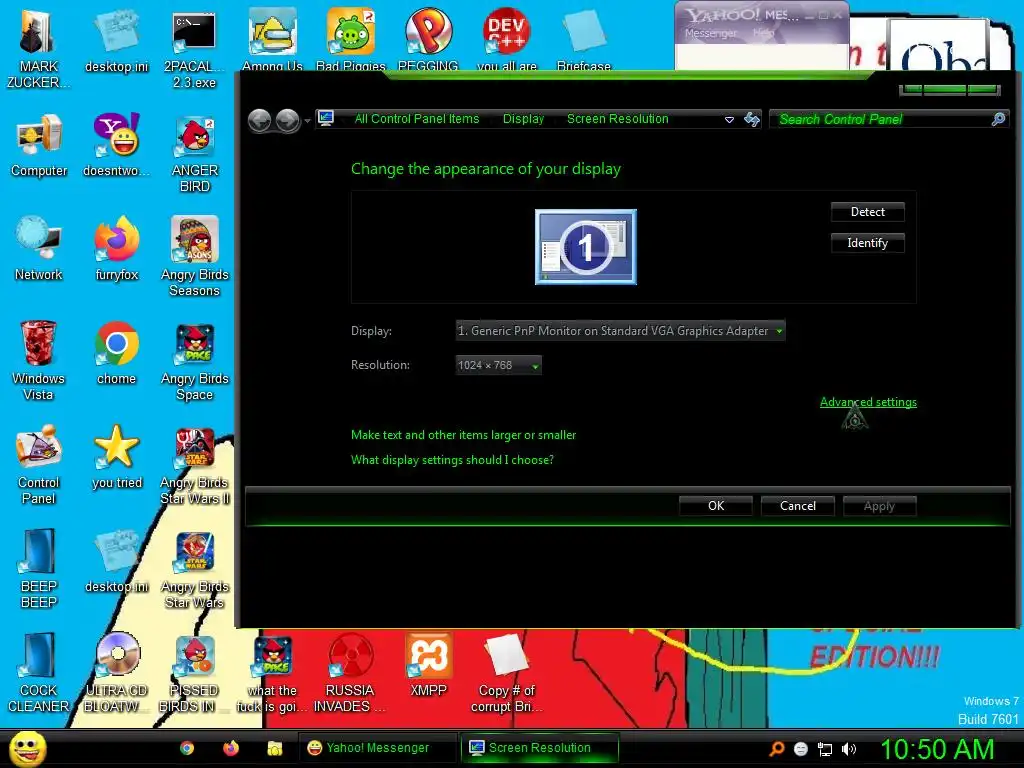This screenshot has width=1024, height=768.
Task: Click the search magnifier in Control Panel
Action: (x=999, y=119)
